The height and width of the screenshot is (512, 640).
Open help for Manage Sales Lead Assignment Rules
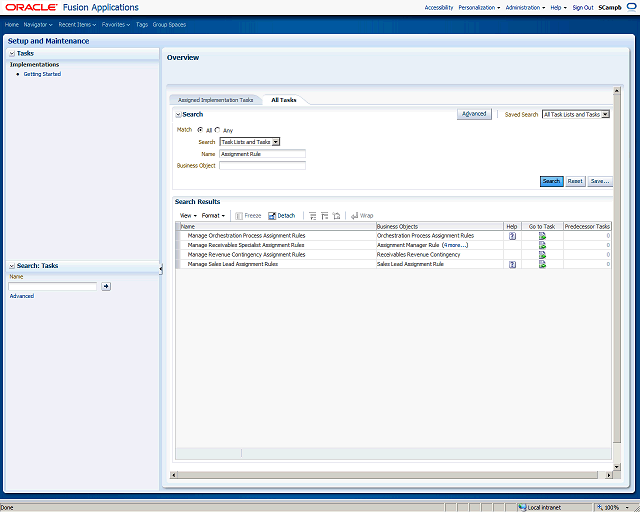point(512,265)
